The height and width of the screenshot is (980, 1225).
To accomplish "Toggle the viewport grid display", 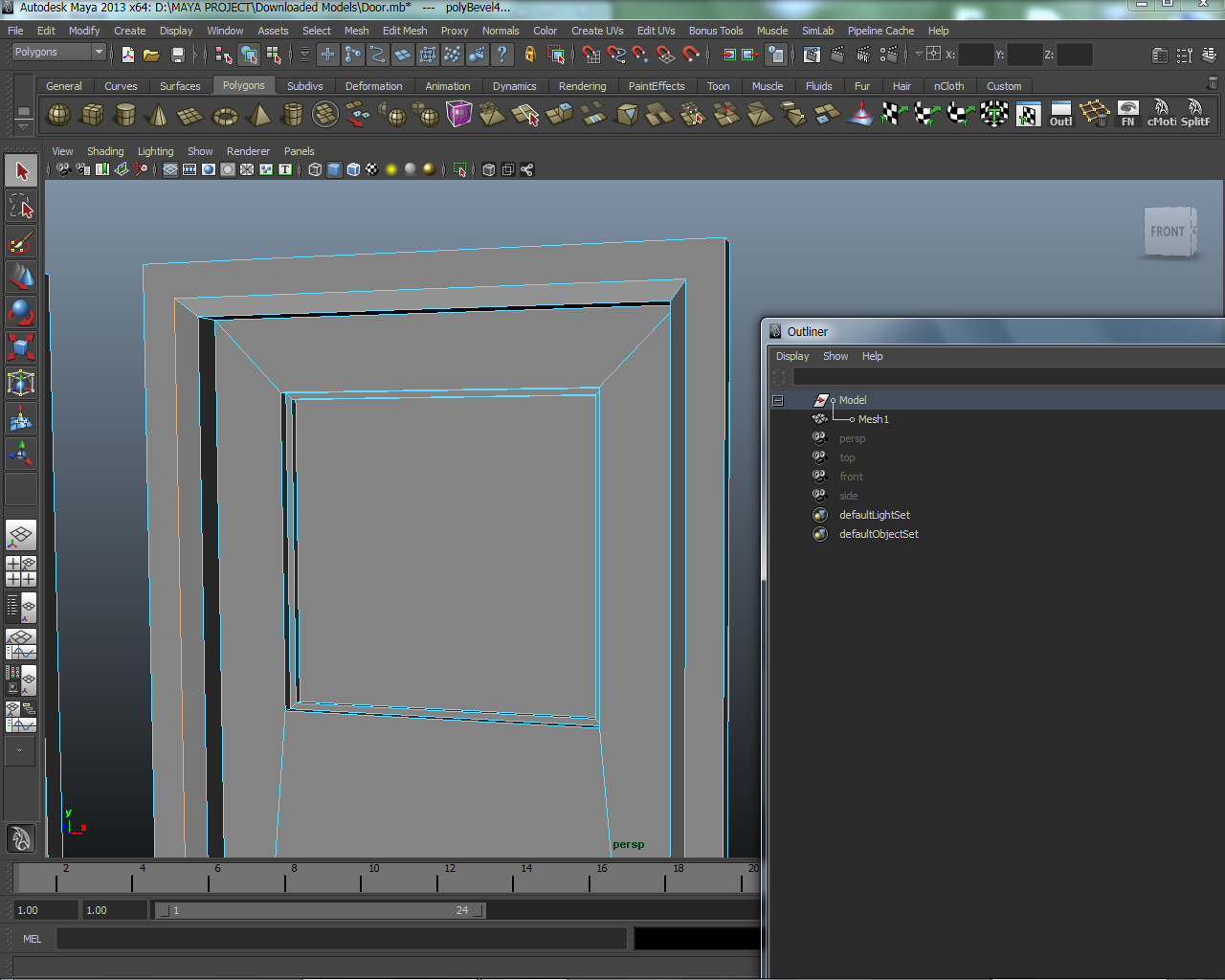I will click(x=169, y=169).
